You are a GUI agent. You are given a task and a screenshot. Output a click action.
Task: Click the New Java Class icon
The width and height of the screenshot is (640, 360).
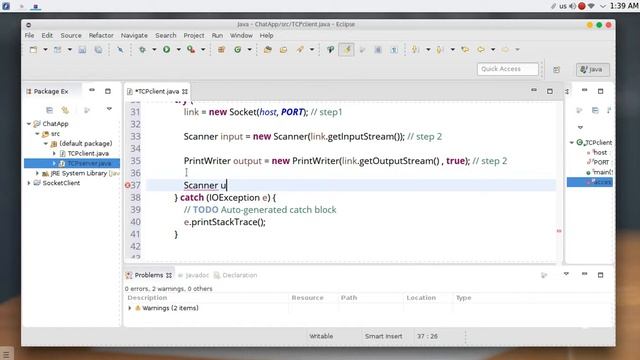238,50
